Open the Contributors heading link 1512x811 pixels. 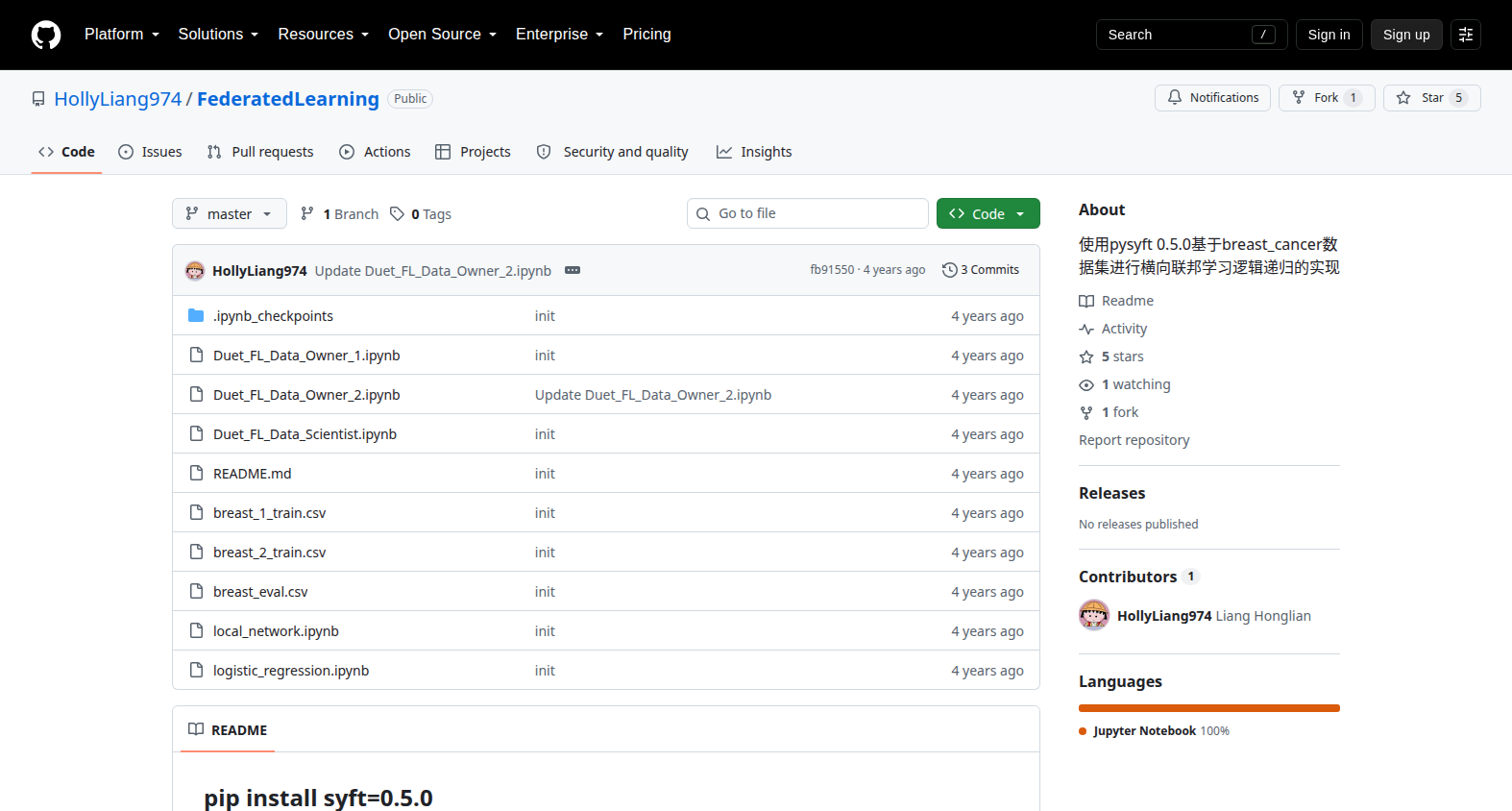(1139, 577)
